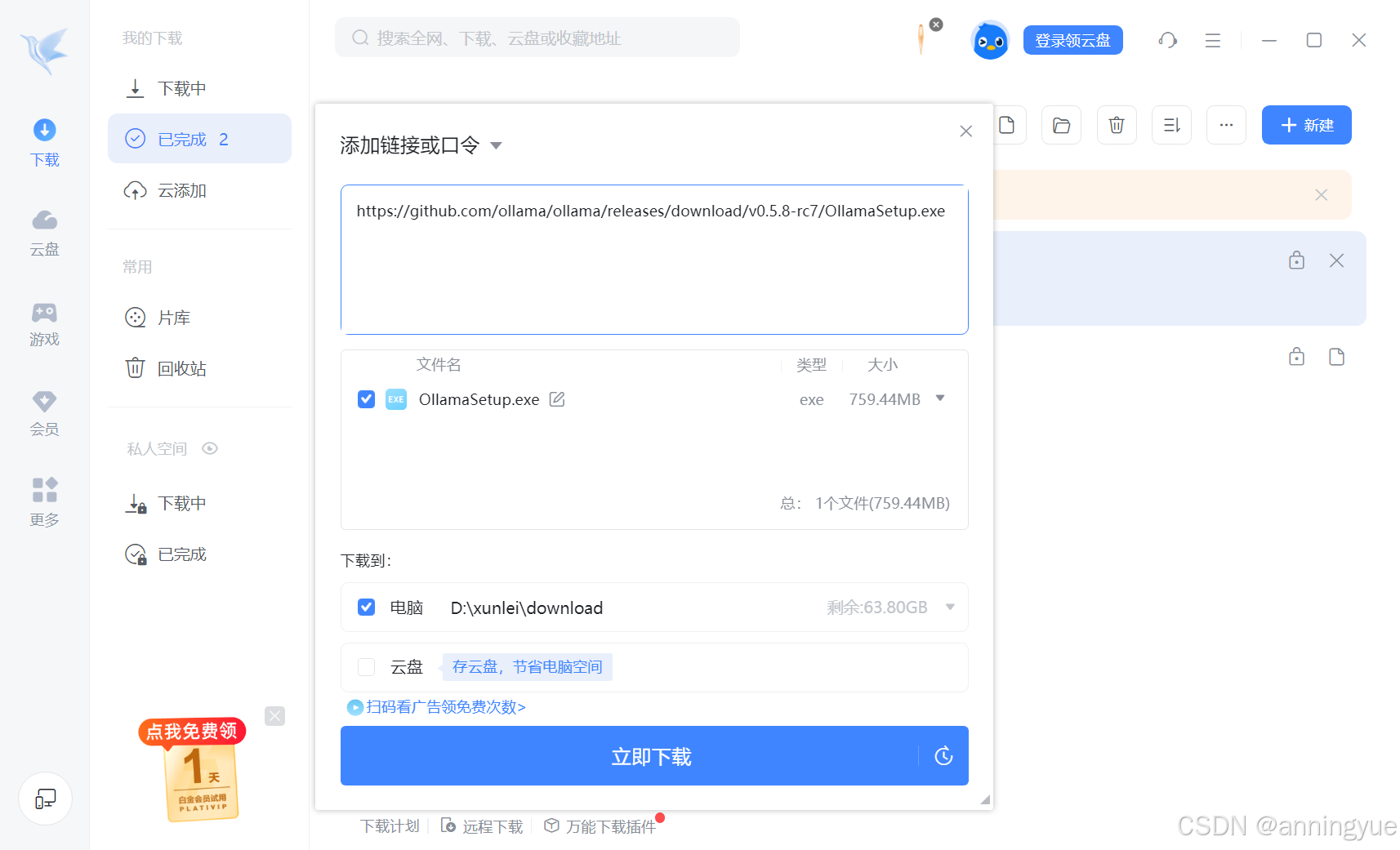Click 类型 column header
The width and height of the screenshot is (1400, 850).
coord(811,365)
